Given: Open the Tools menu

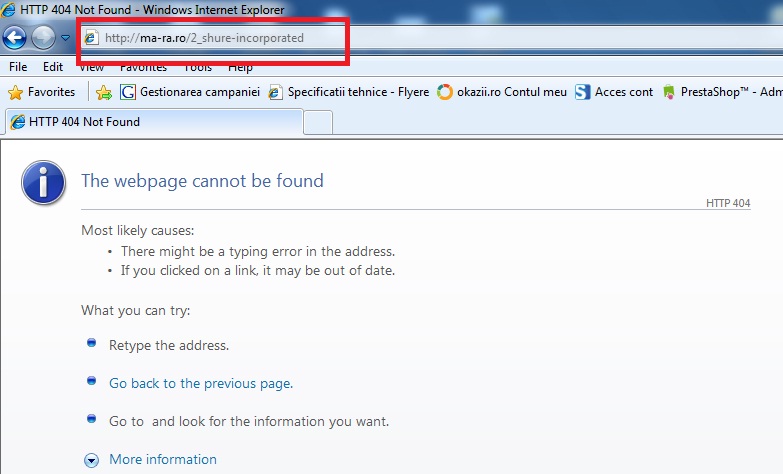Looking at the screenshot, I should 198,68.
